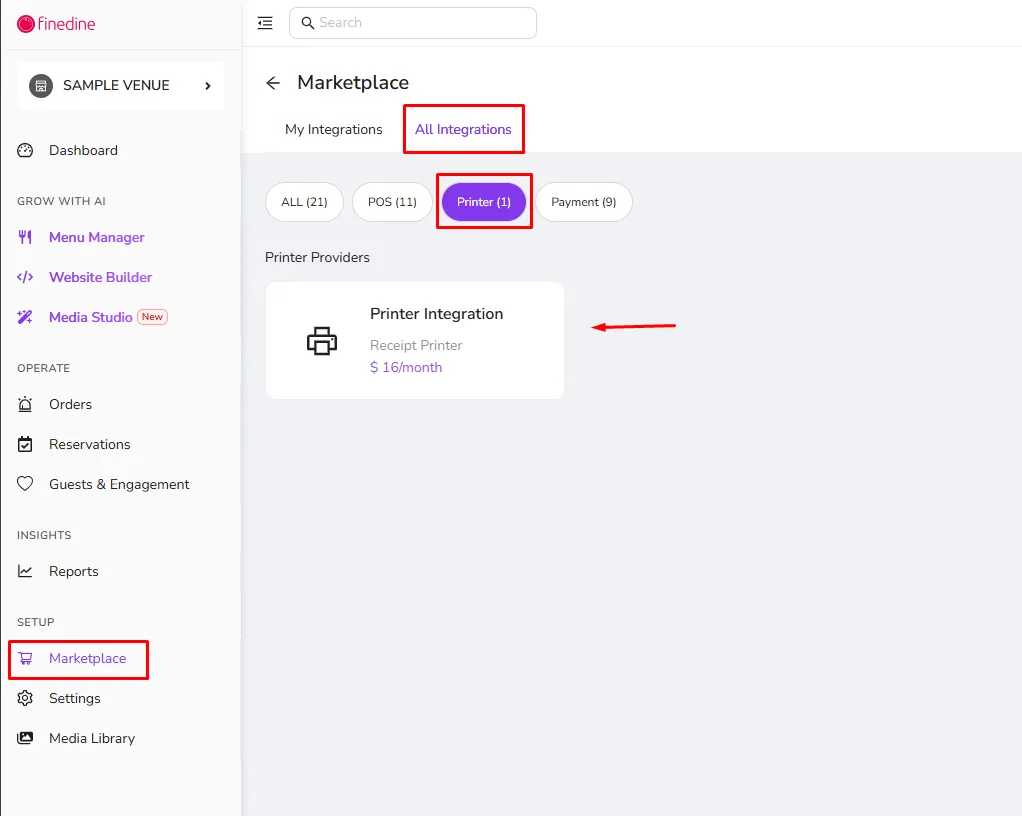Filter by Payment (9) category
This screenshot has width=1022, height=816.
583,202
